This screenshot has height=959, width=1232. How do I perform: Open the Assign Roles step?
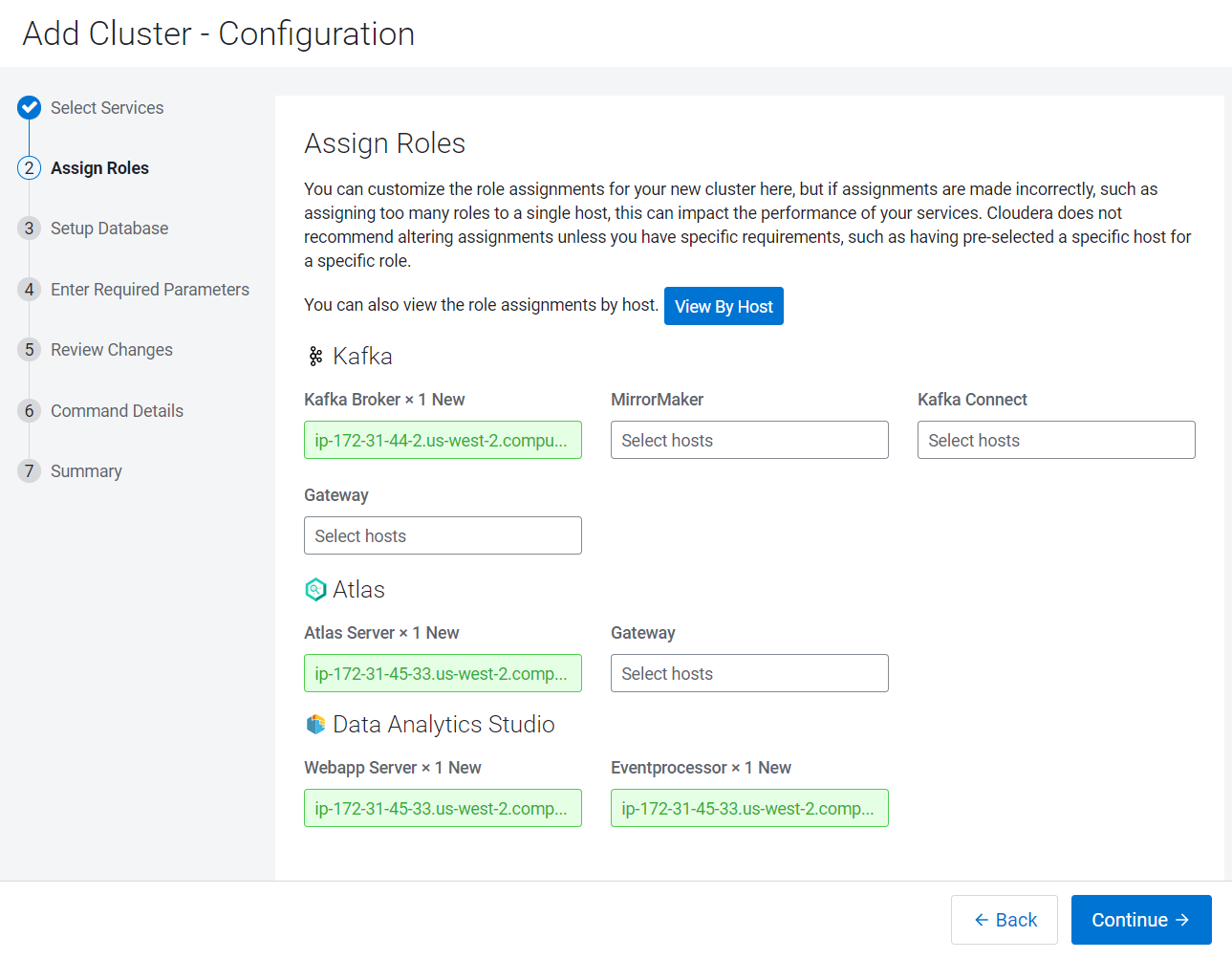pos(99,168)
